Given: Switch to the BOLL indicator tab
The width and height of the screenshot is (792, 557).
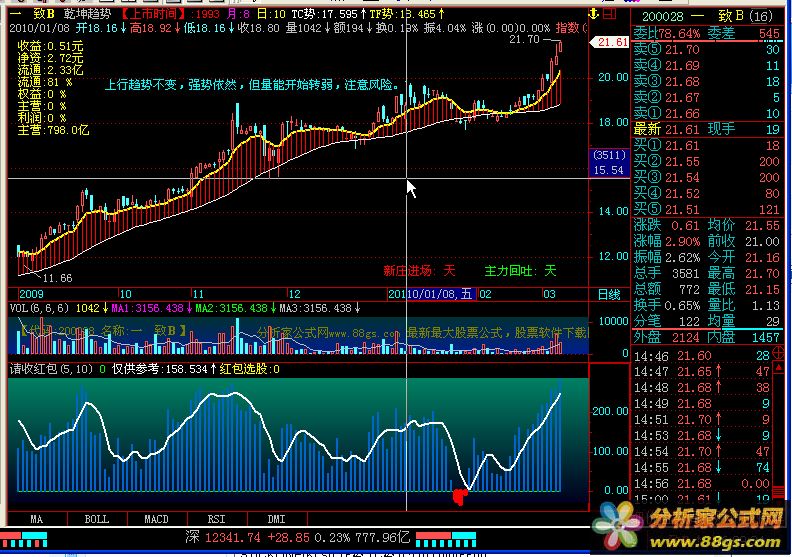Looking at the screenshot, I should pyautogui.click(x=96, y=519).
